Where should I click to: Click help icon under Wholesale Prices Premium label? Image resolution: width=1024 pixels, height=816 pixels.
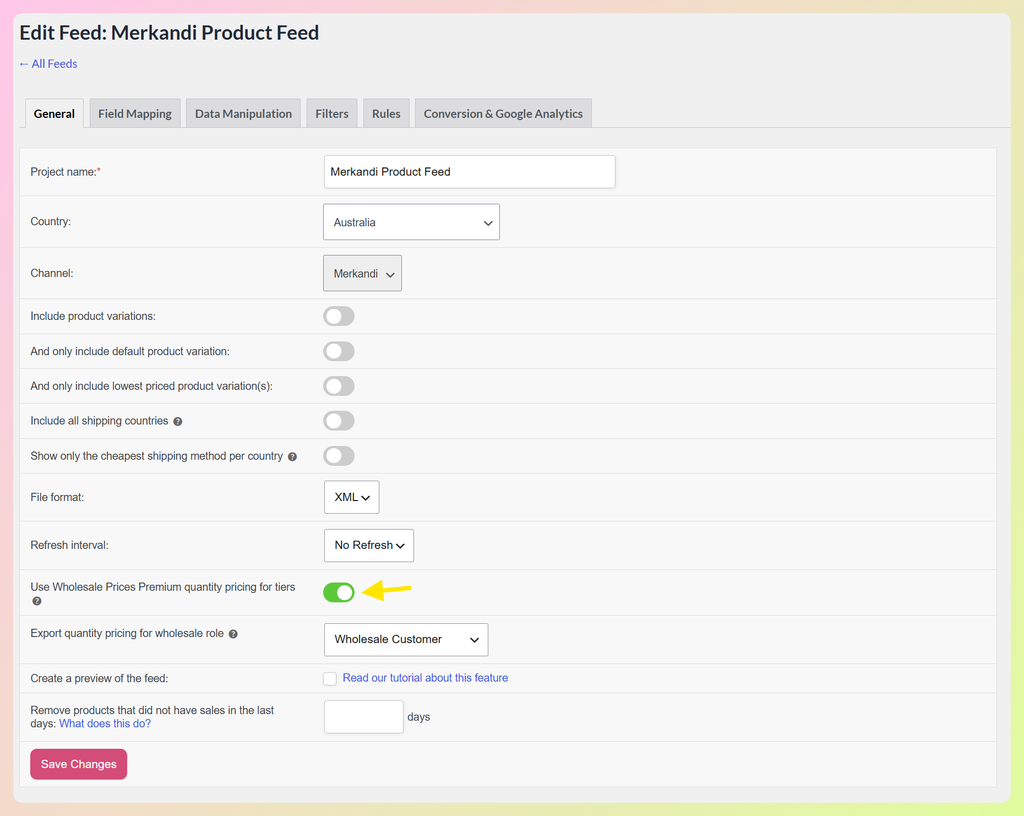(x=37, y=601)
